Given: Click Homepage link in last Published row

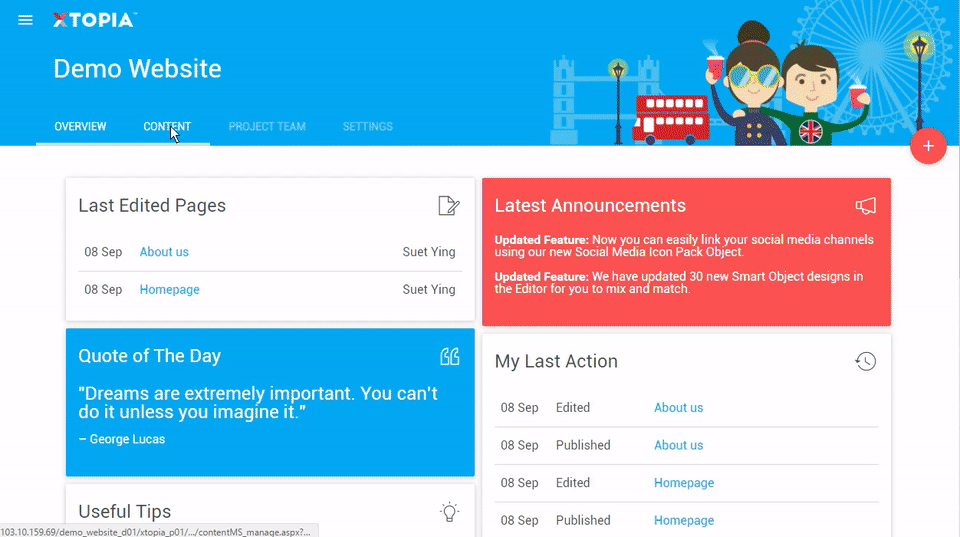Looking at the screenshot, I should [684, 520].
